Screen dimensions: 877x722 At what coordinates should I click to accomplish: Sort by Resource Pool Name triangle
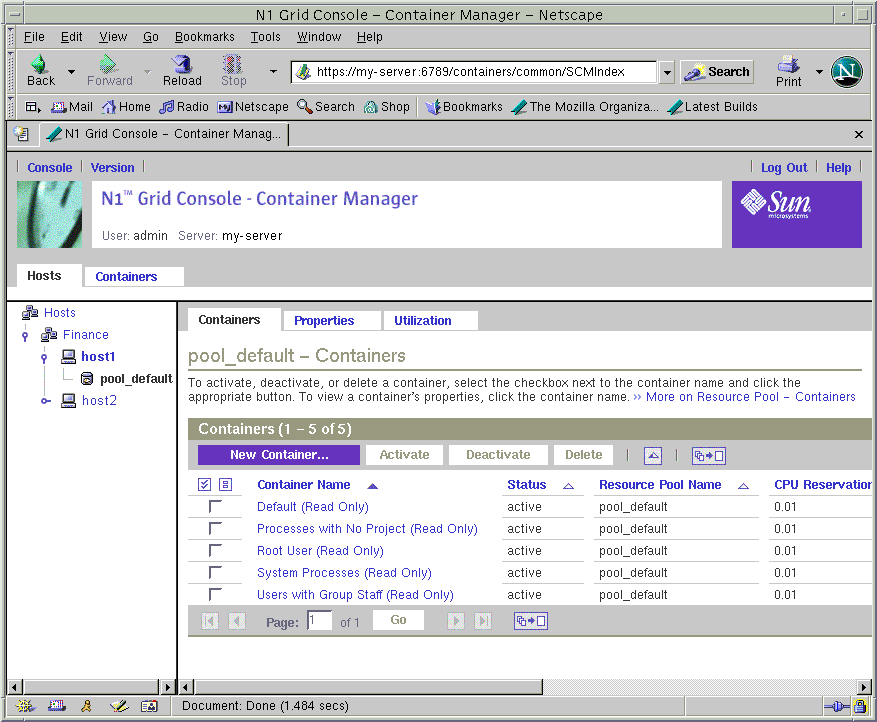[743, 486]
